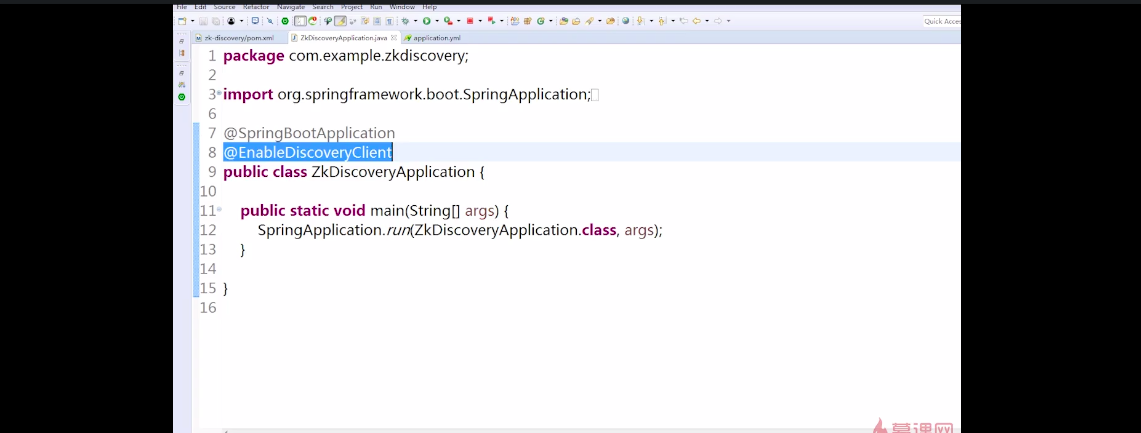Click the Debug bug icon
Image resolution: width=1141 pixels, height=433 pixels.
(405, 21)
